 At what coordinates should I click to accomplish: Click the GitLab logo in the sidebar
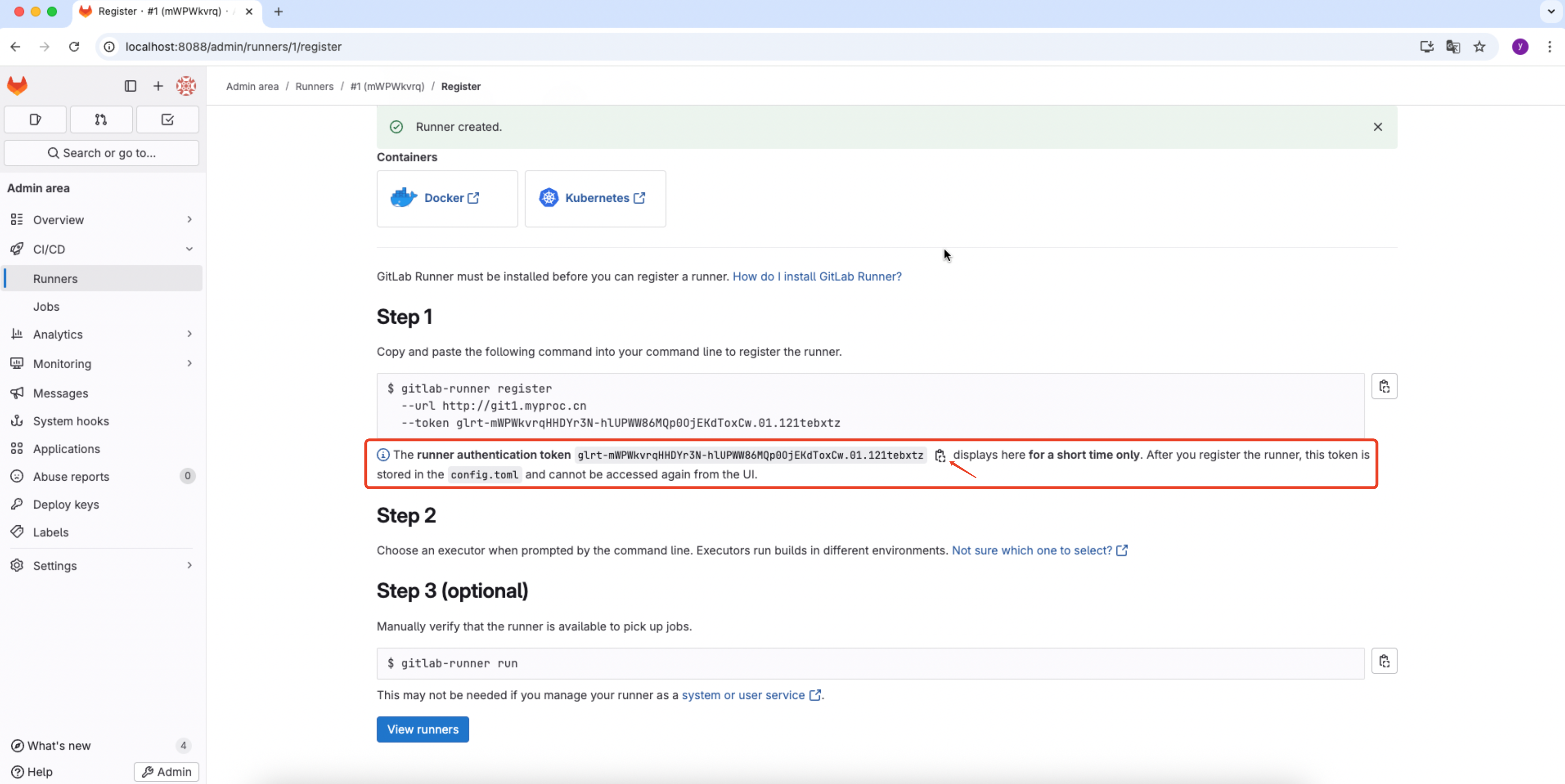(x=17, y=85)
